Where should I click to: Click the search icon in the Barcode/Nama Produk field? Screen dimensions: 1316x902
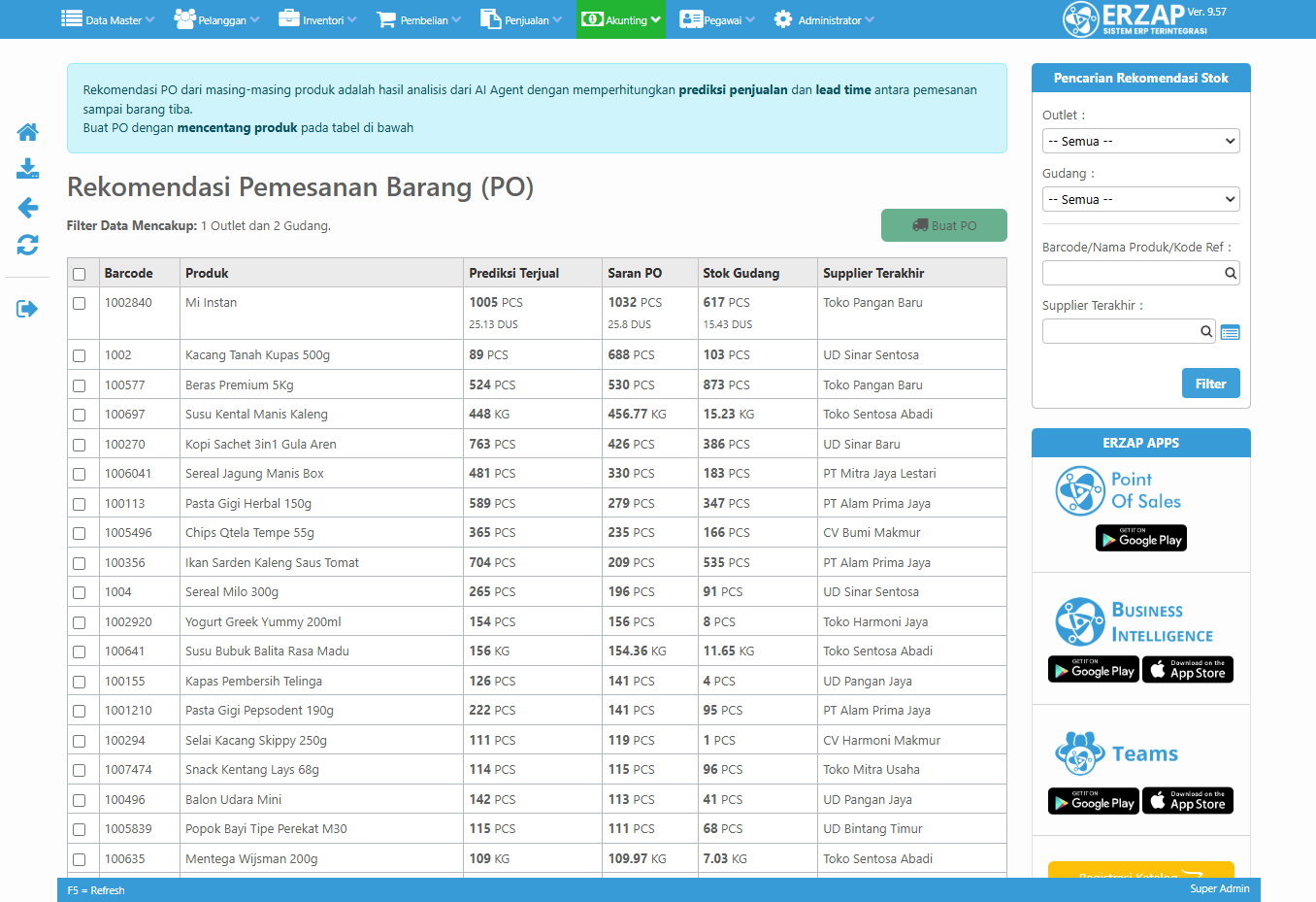[x=1230, y=274]
